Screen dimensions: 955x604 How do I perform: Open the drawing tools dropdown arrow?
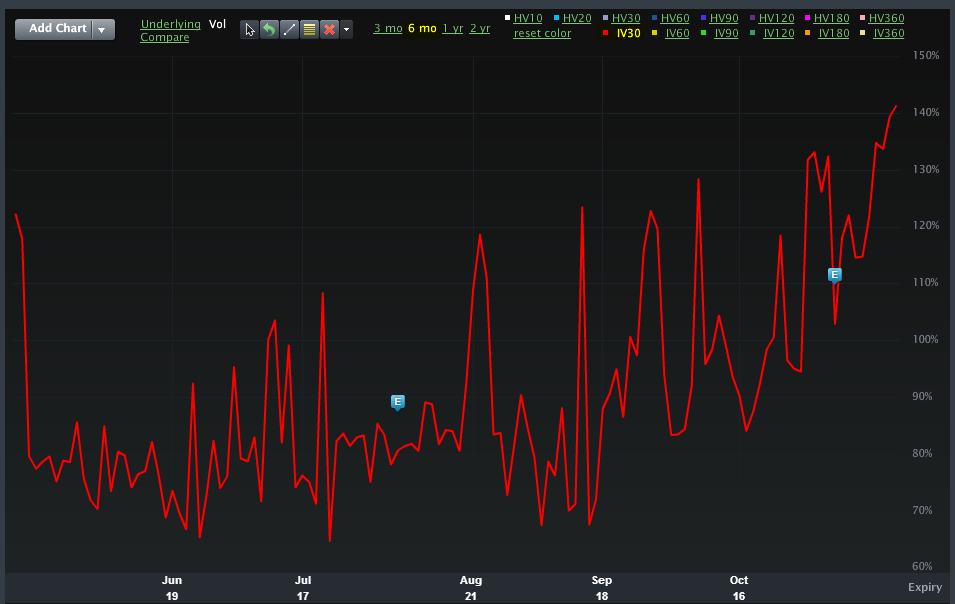tap(347, 29)
